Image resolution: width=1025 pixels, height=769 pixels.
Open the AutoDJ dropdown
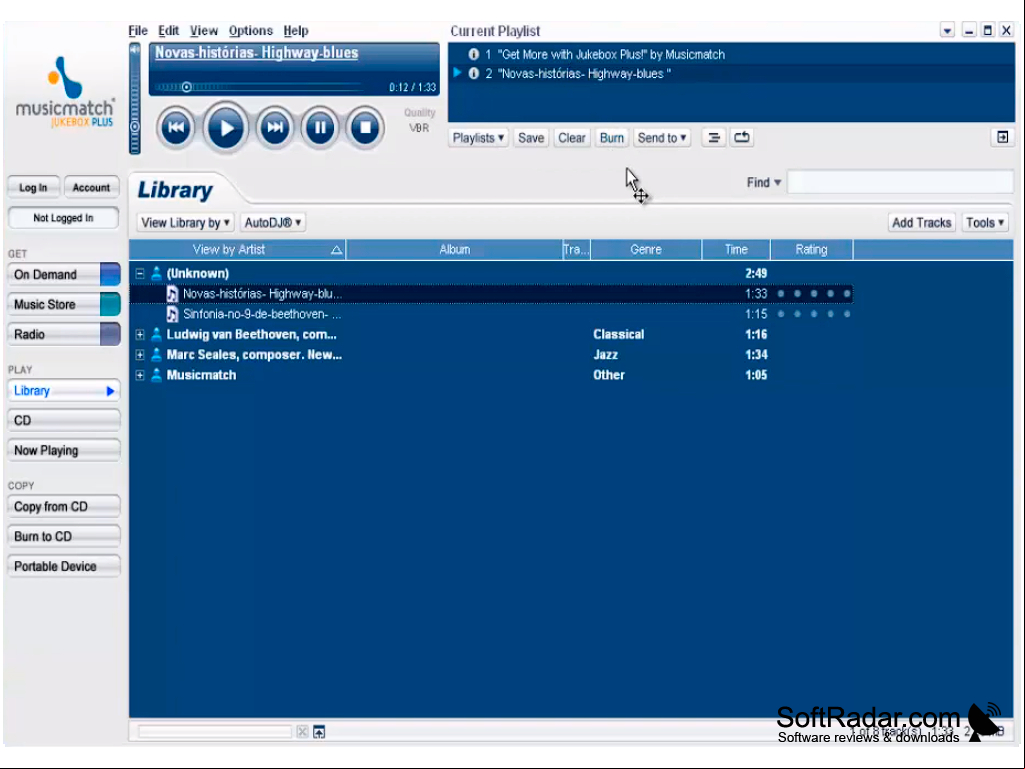tap(273, 222)
